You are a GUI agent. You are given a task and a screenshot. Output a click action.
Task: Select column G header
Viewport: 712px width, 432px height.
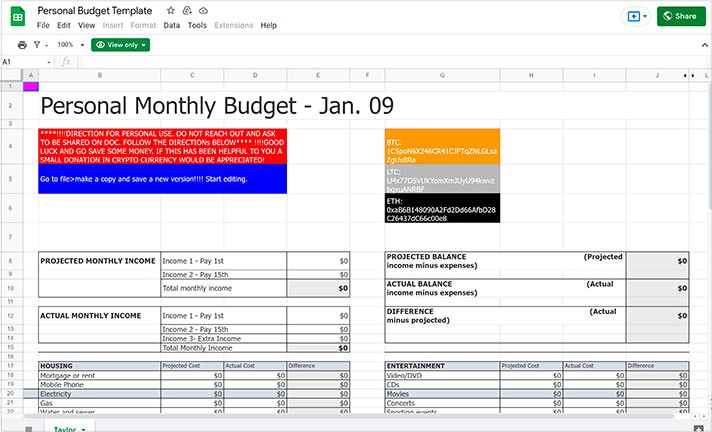[x=442, y=75]
